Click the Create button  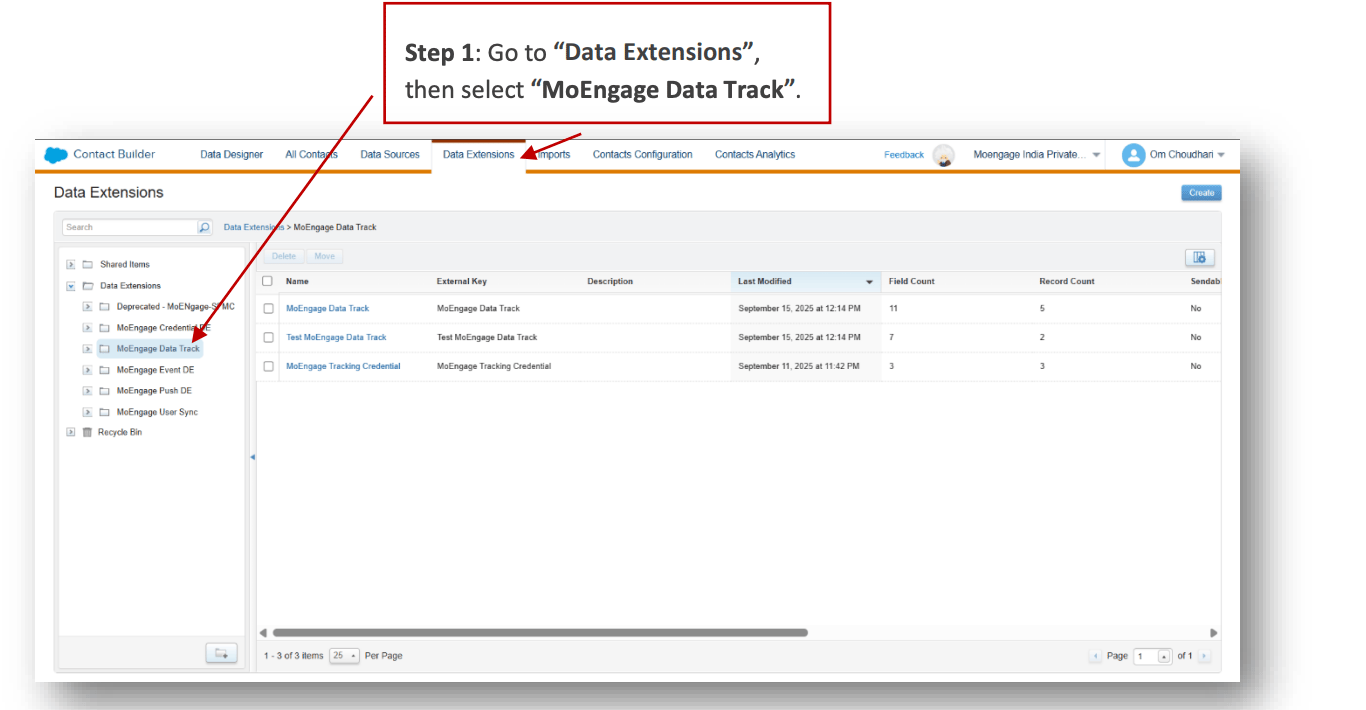tap(1201, 193)
